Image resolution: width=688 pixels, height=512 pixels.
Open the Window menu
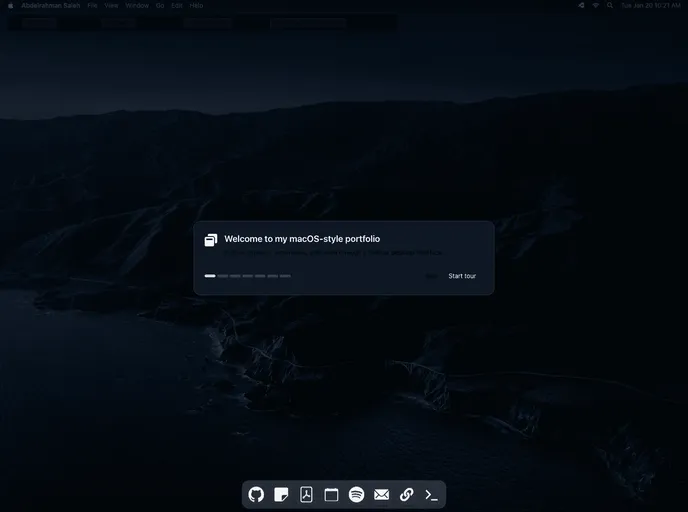137,6
